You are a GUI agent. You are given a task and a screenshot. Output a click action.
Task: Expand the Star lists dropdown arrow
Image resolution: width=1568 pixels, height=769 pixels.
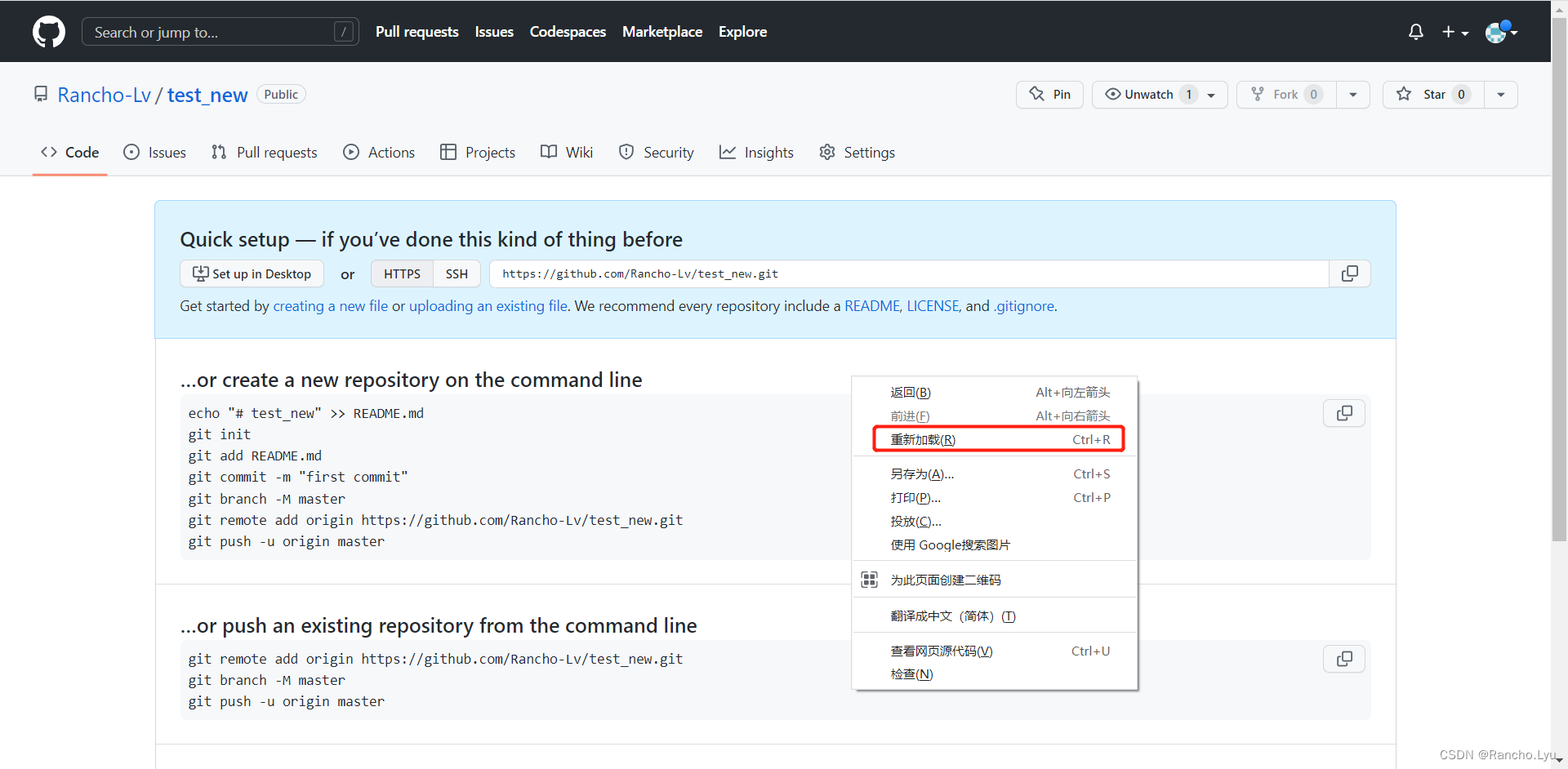[1501, 95]
